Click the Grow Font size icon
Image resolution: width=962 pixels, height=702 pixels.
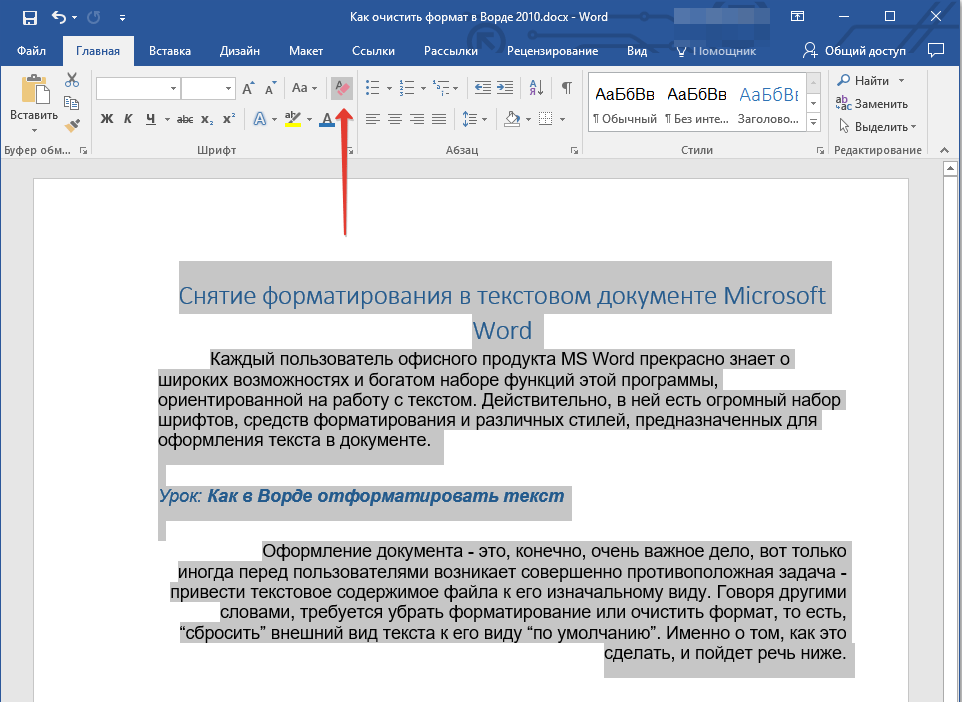click(x=249, y=88)
